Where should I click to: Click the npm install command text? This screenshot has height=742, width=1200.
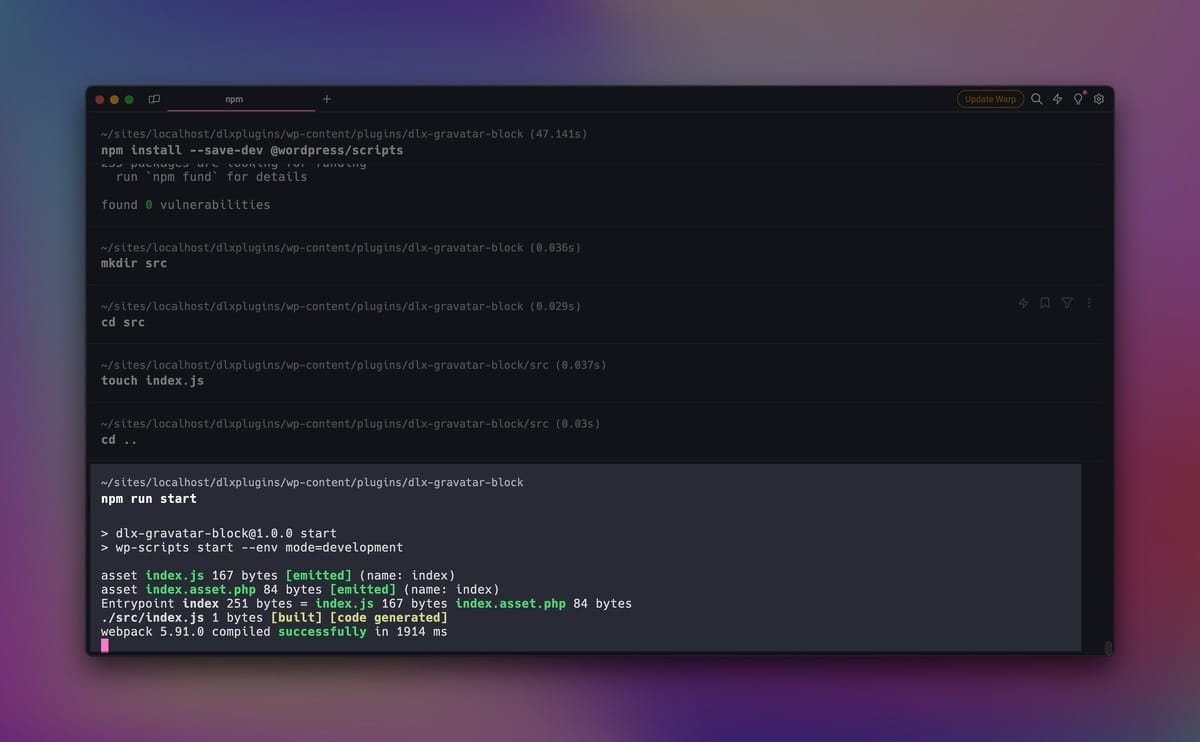252,151
